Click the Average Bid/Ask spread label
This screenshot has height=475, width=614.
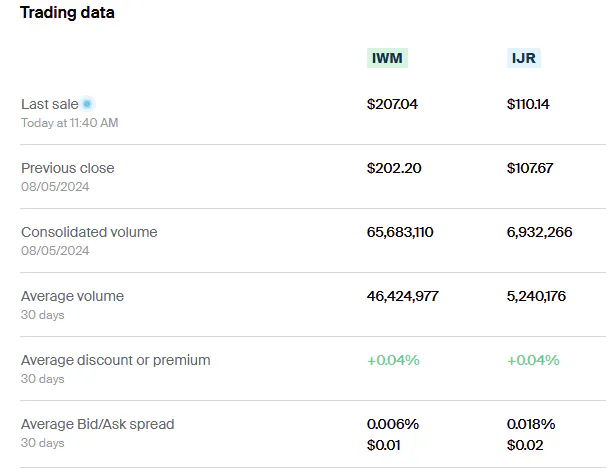(98, 424)
